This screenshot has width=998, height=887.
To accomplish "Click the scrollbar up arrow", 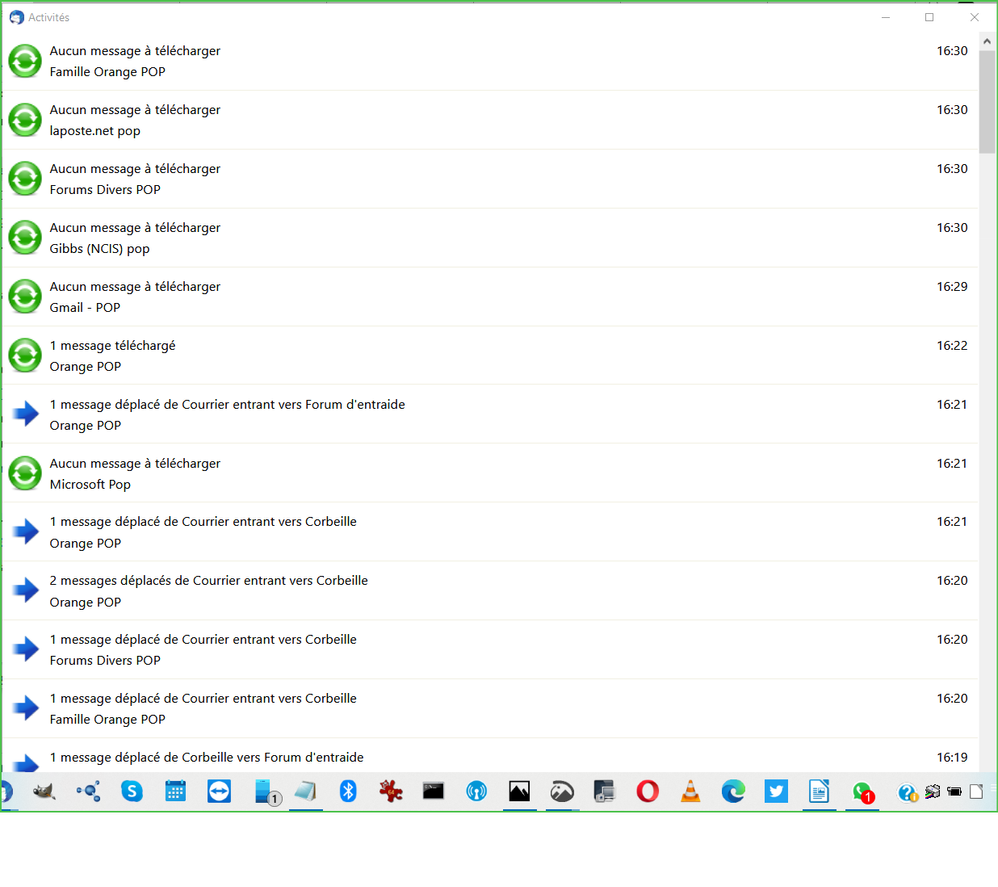I will point(987,41).
